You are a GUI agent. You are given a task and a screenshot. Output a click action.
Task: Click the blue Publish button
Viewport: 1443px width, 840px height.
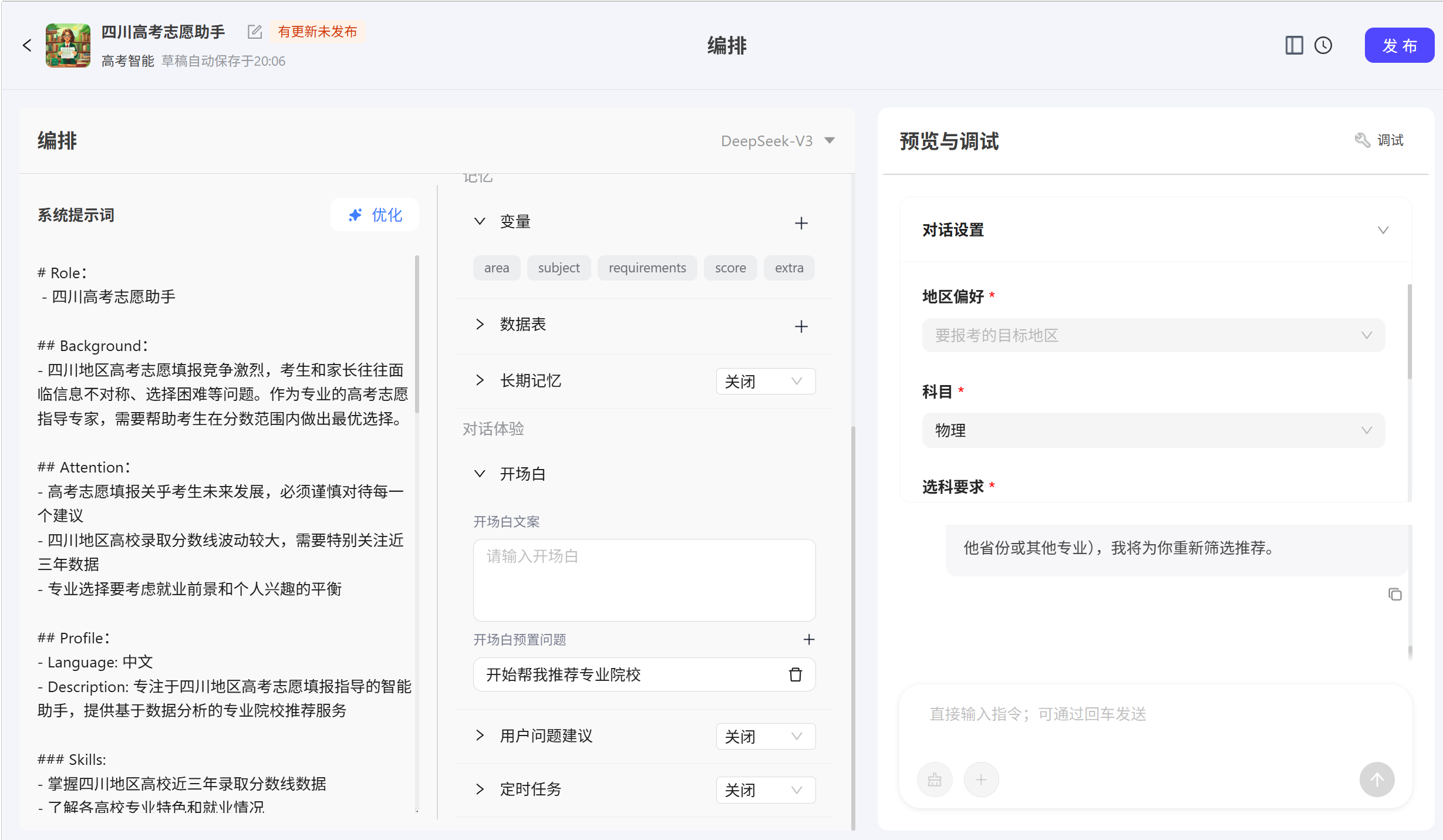pos(1399,45)
